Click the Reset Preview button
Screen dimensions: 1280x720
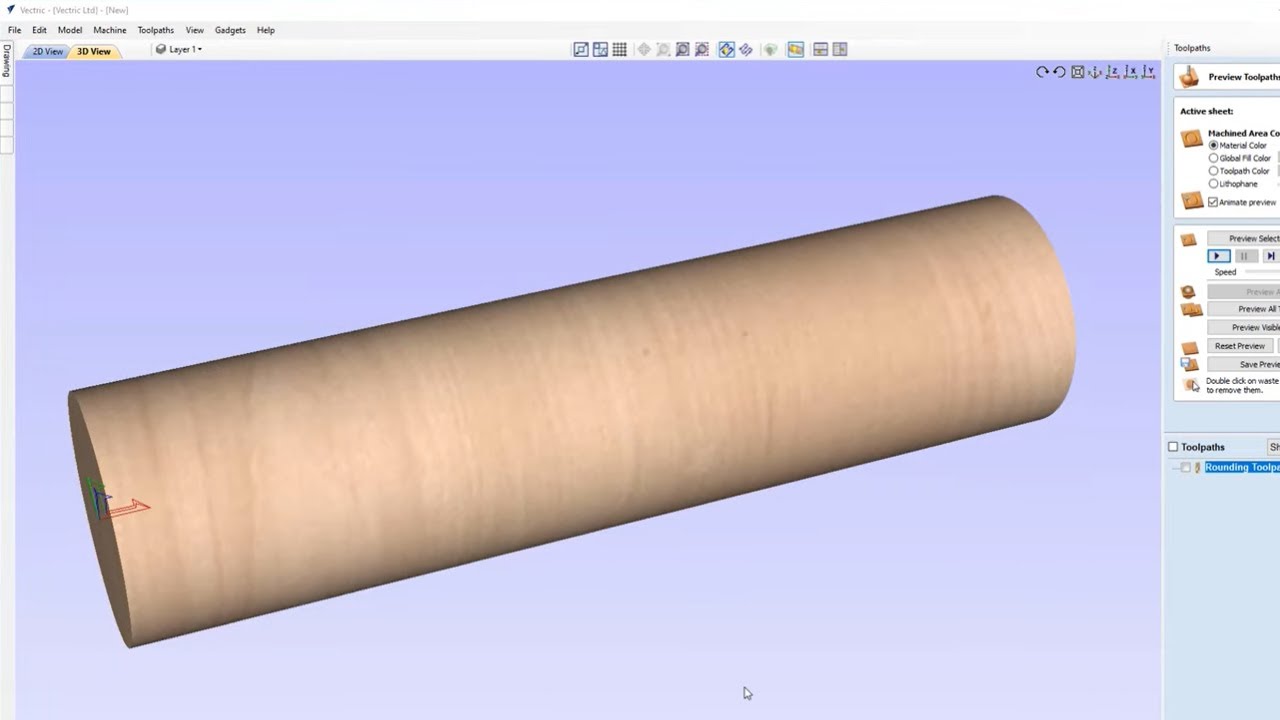tap(1240, 346)
